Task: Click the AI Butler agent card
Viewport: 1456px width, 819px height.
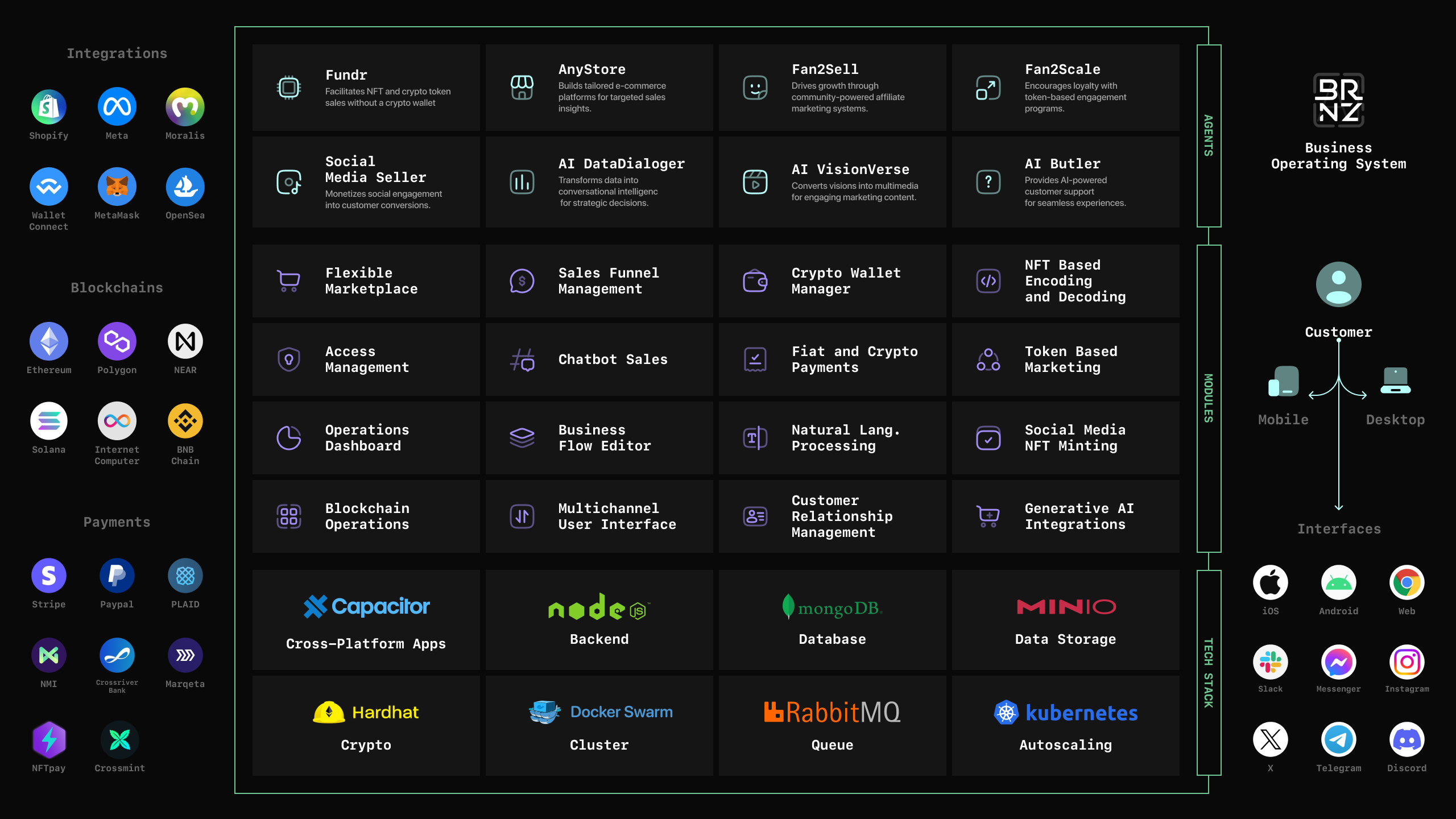Action: (x=1065, y=182)
